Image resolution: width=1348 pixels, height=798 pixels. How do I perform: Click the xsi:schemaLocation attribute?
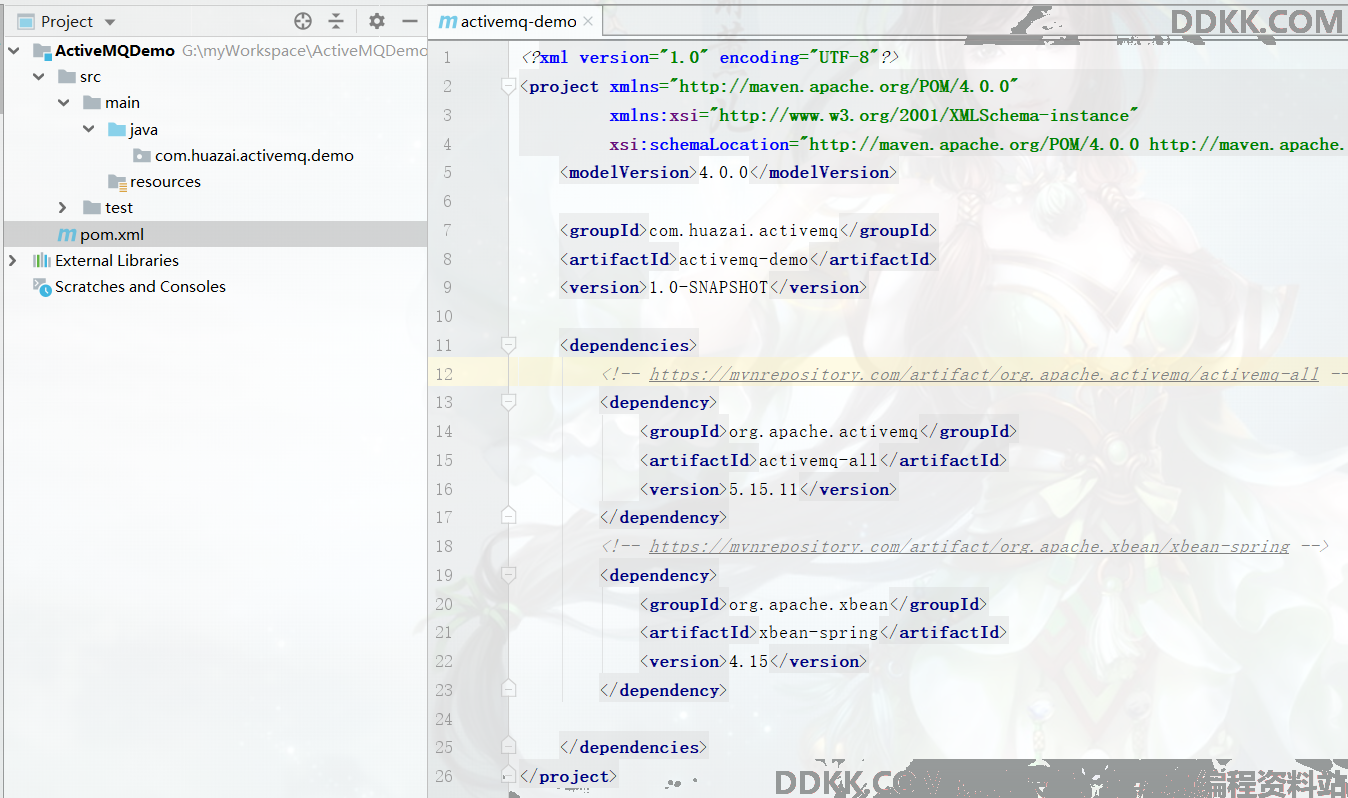pyautogui.click(x=978, y=144)
